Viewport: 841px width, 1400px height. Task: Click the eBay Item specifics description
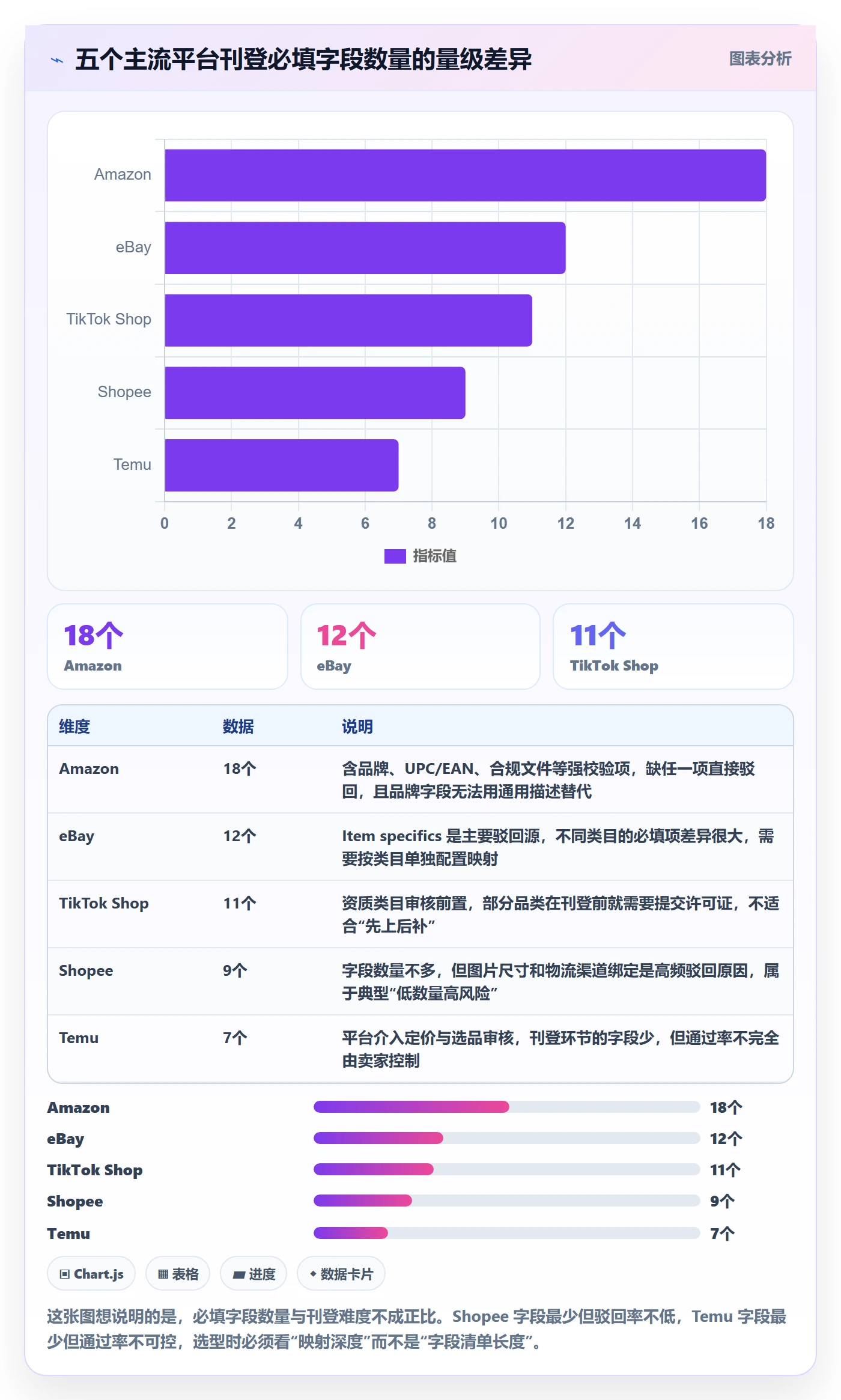click(558, 847)
